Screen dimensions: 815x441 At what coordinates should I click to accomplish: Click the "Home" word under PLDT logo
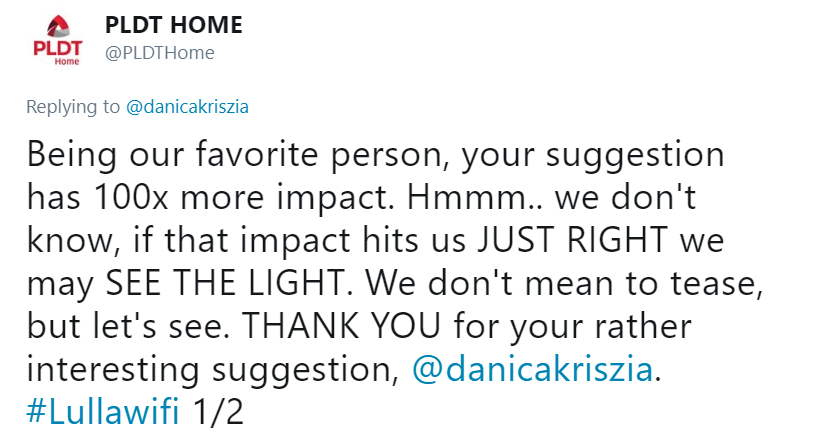click(x=67, y=61)
